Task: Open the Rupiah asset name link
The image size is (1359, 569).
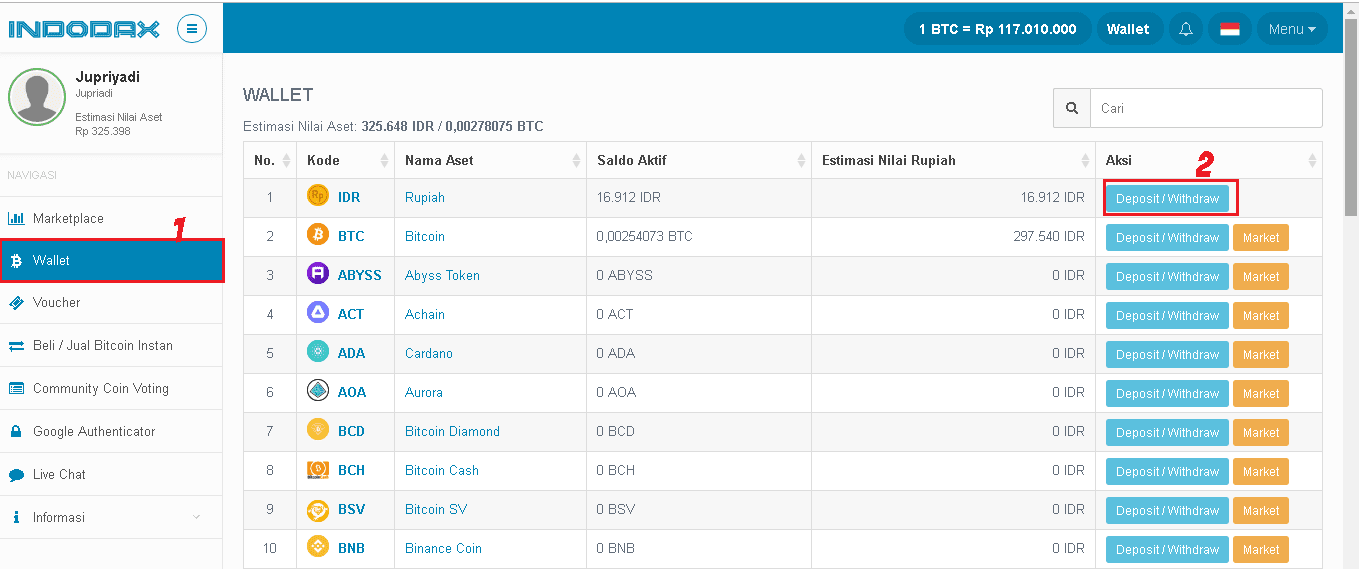Action: (x=425, y=197)
